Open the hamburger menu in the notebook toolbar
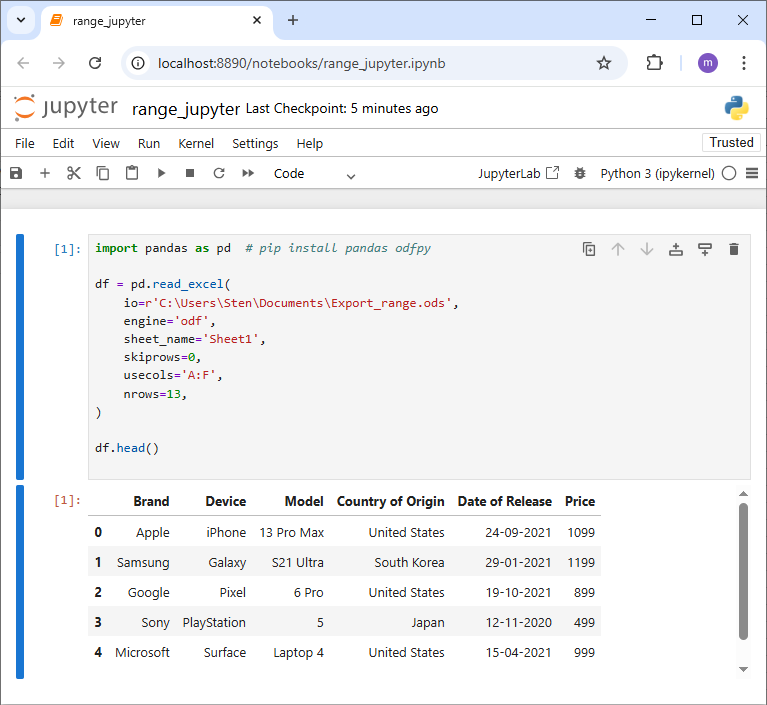 coord(752,173)
